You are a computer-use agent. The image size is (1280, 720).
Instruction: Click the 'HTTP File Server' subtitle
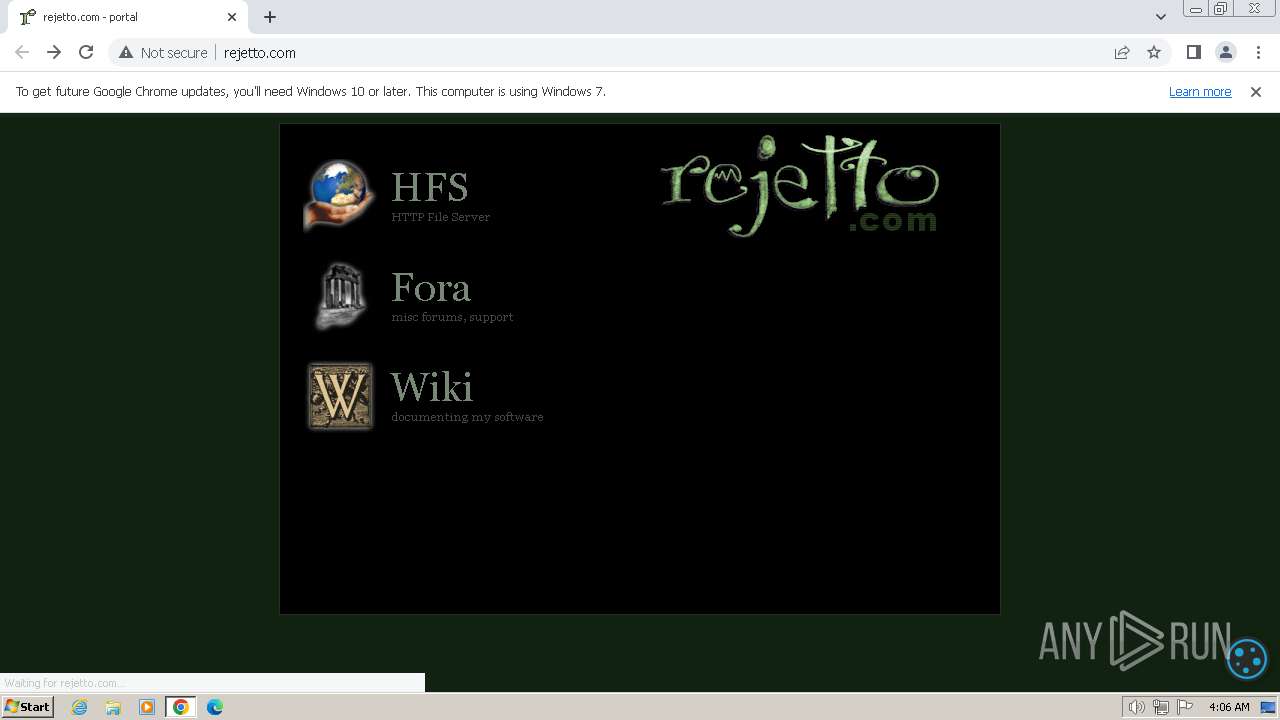(x=441, y=217)
